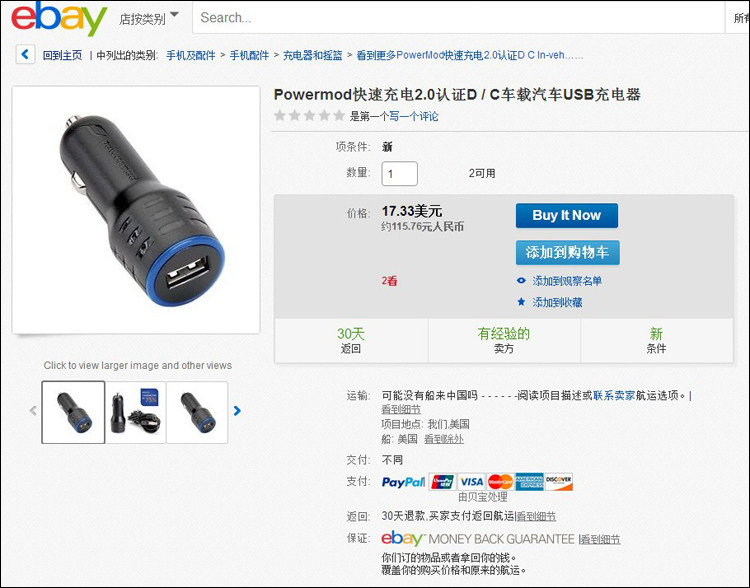The width and height of the screenshot is (750, 588).
Task: Click the PayPal payment logo
Action: (403, 482)
